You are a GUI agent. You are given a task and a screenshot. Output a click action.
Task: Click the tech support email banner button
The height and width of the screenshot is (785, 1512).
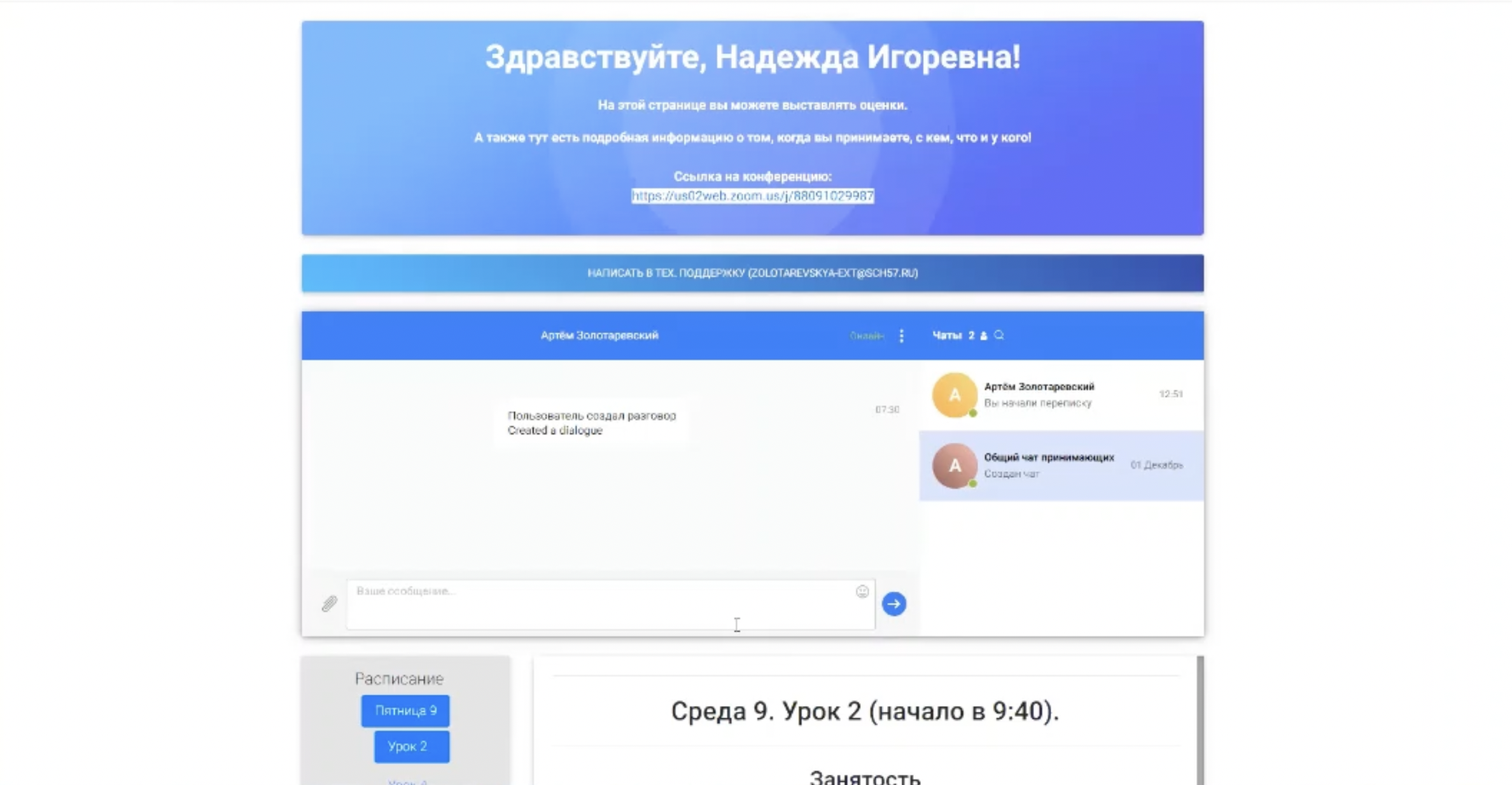(x=752, y=273)
